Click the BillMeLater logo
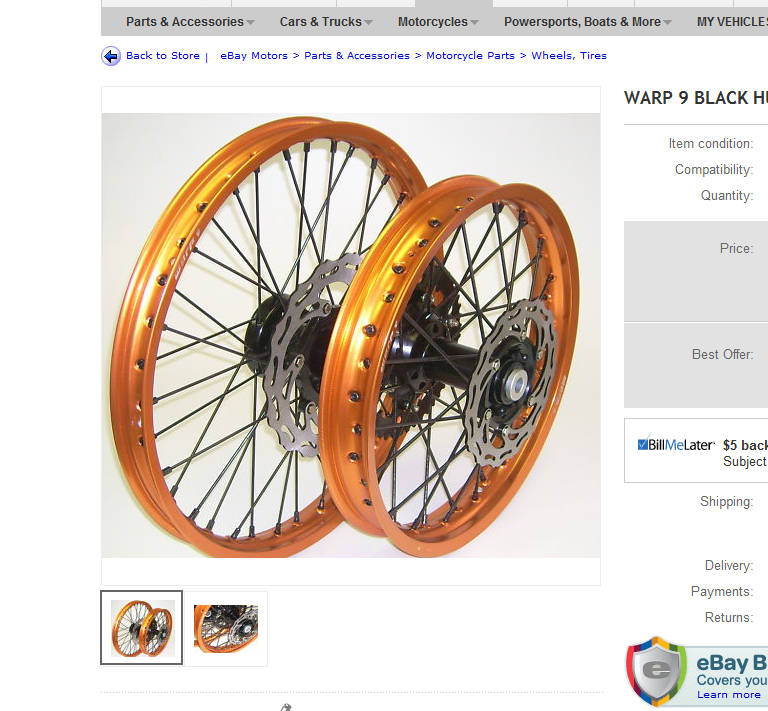Image resolution: width=768 pixels, height=711 pixels. (676, 445)
